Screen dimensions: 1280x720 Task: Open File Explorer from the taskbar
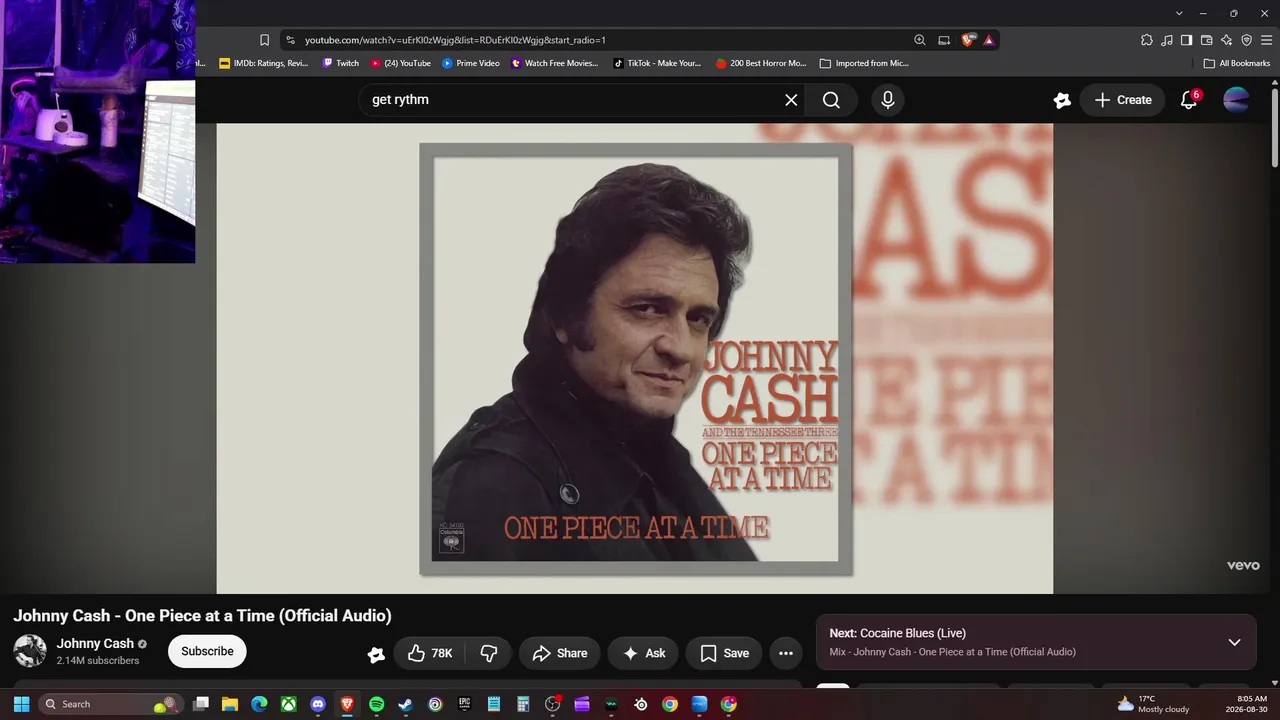click(x=230, y=704)
